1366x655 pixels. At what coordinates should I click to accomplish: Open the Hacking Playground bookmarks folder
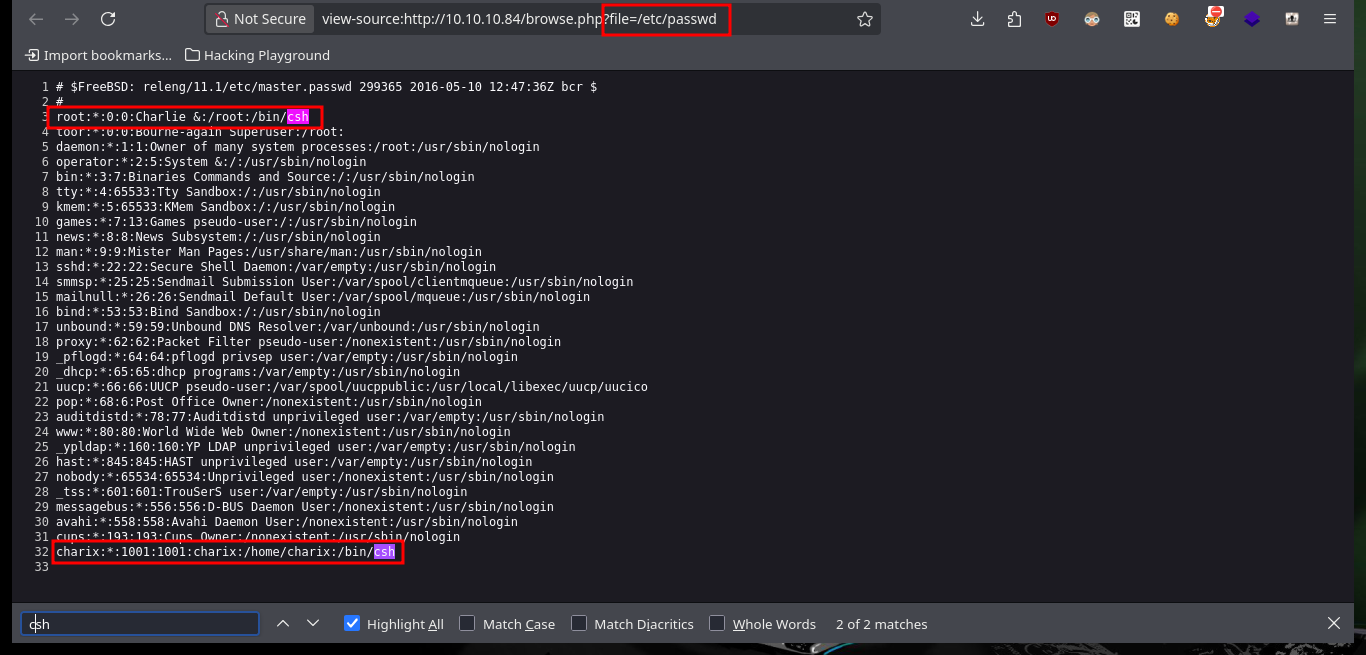(257, 55)
